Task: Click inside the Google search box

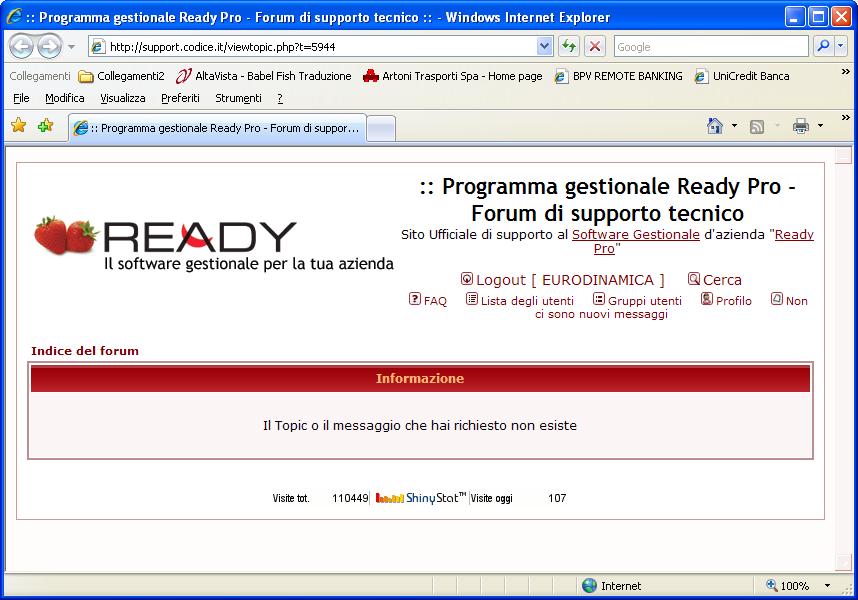Action: click(x=711, y=46)
